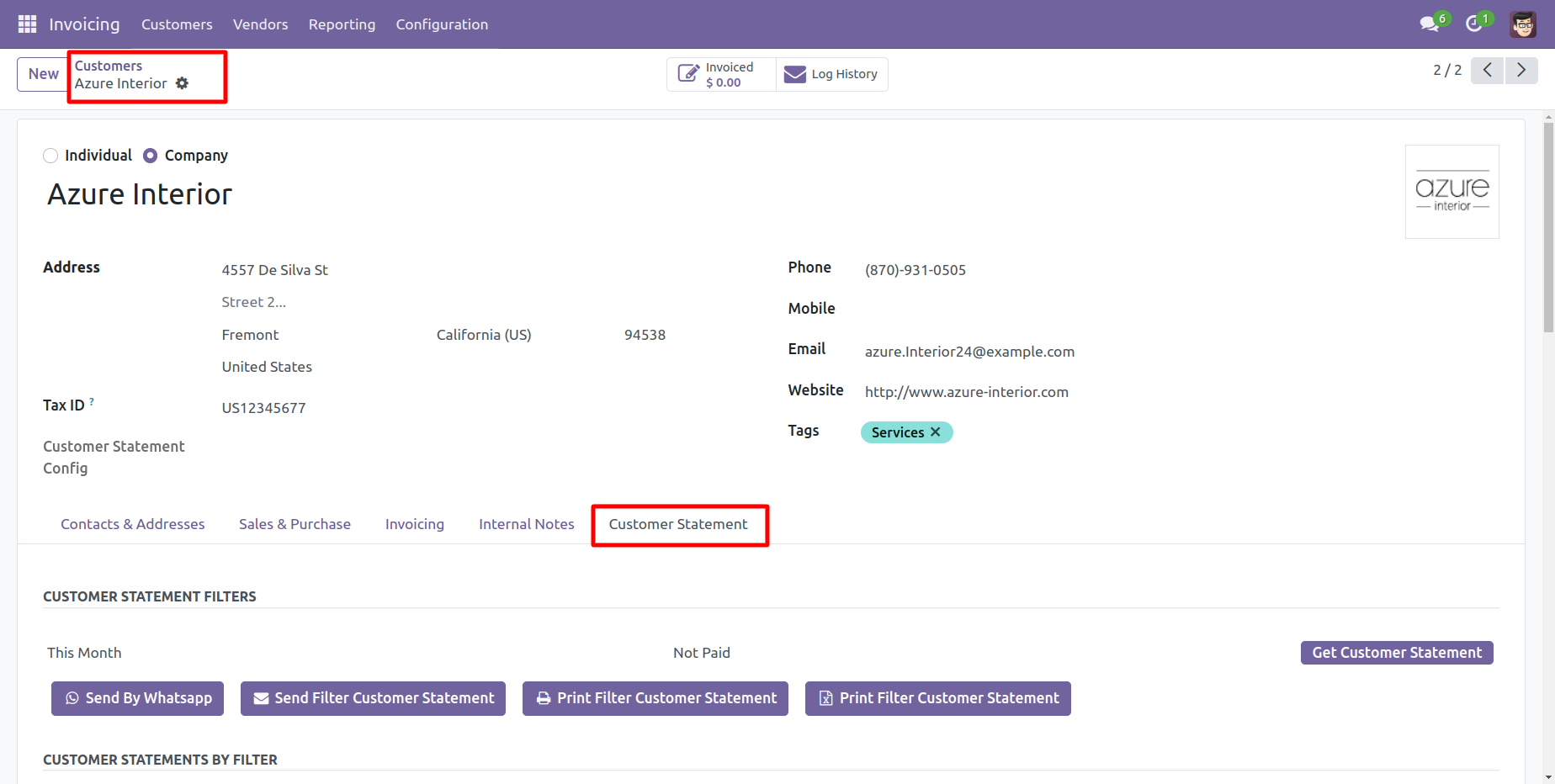Click the Invoiced edit icon

(688, 74)
